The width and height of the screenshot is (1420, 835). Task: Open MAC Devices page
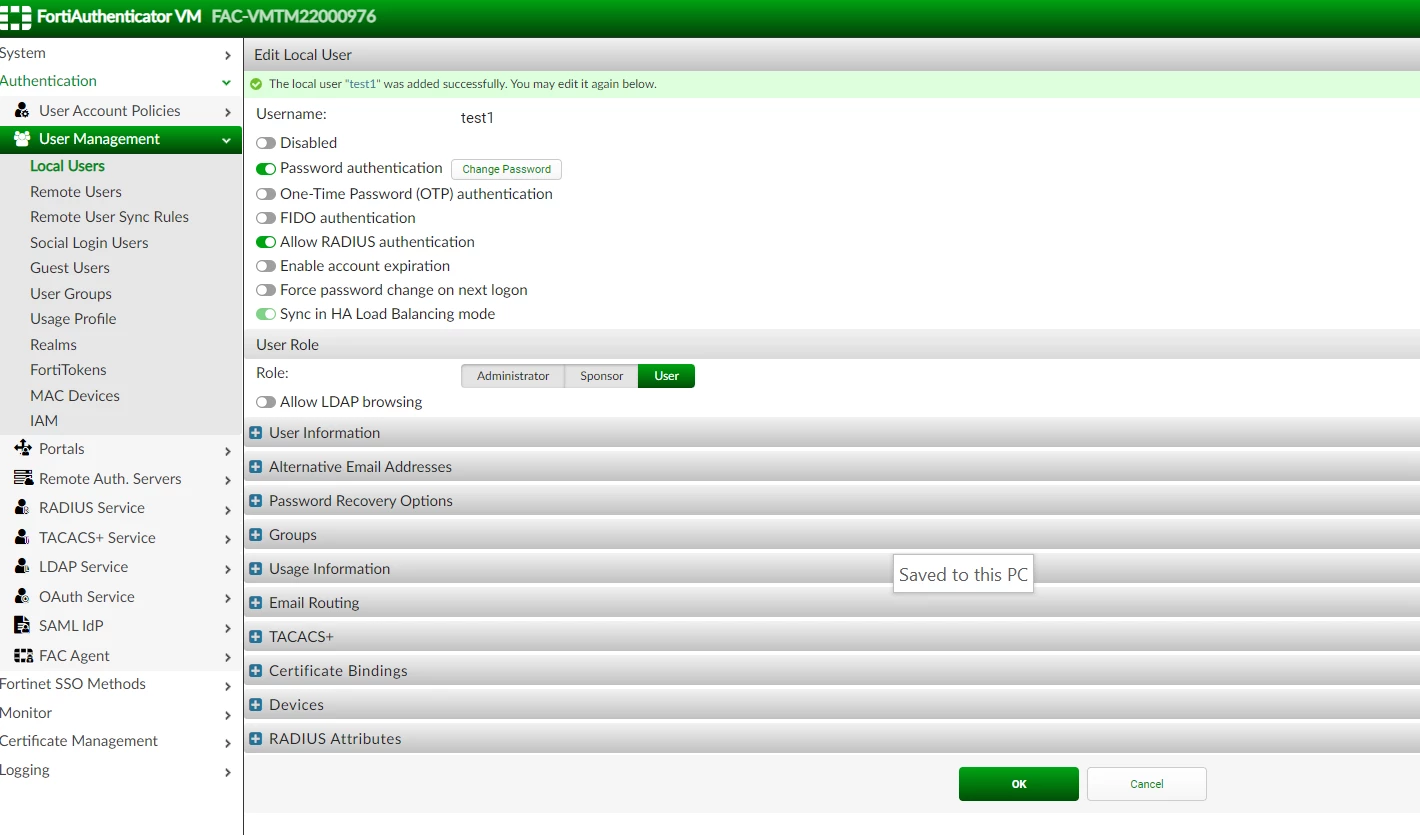75,396
